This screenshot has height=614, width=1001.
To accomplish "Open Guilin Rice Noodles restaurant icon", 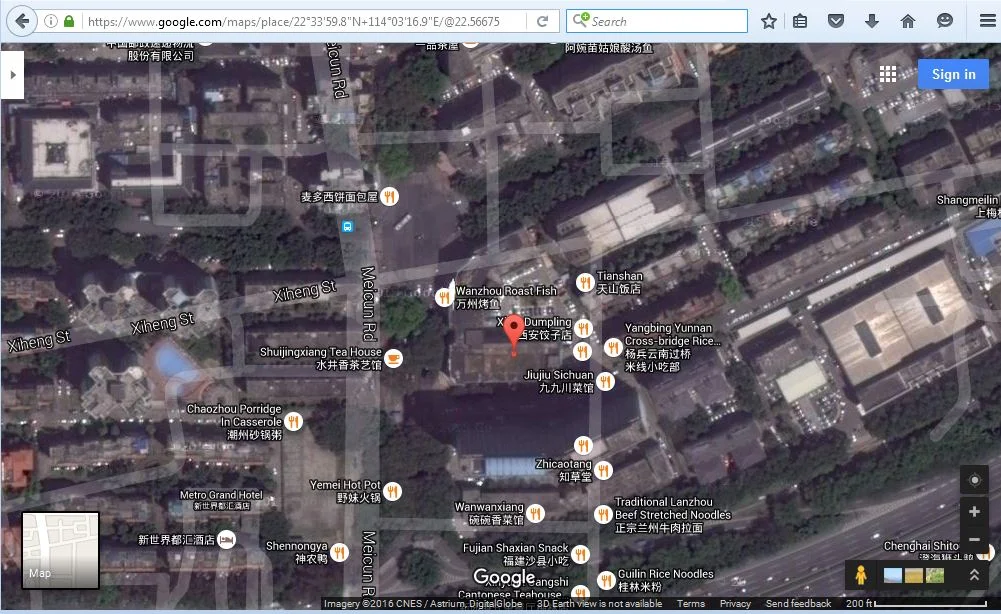I will [x=606, y=580].
